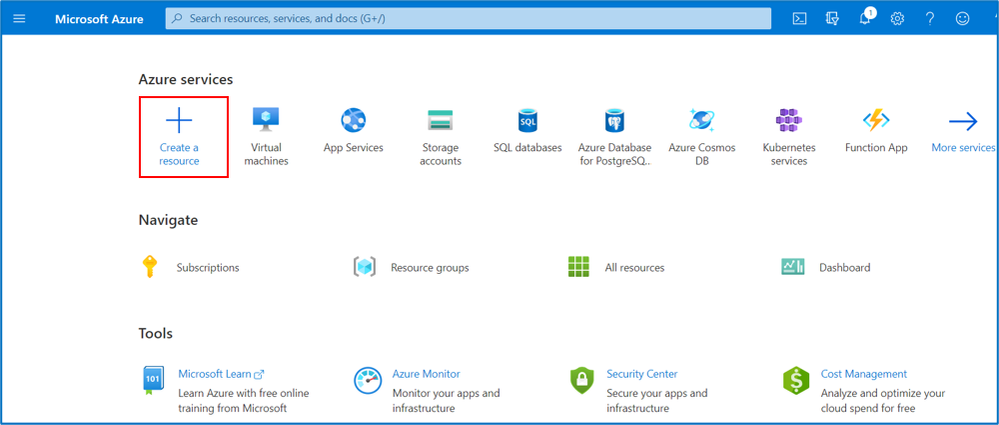This screenshot has height=425, width=999.
Task: Click the Function App label text
Action: tap(876, 148)
